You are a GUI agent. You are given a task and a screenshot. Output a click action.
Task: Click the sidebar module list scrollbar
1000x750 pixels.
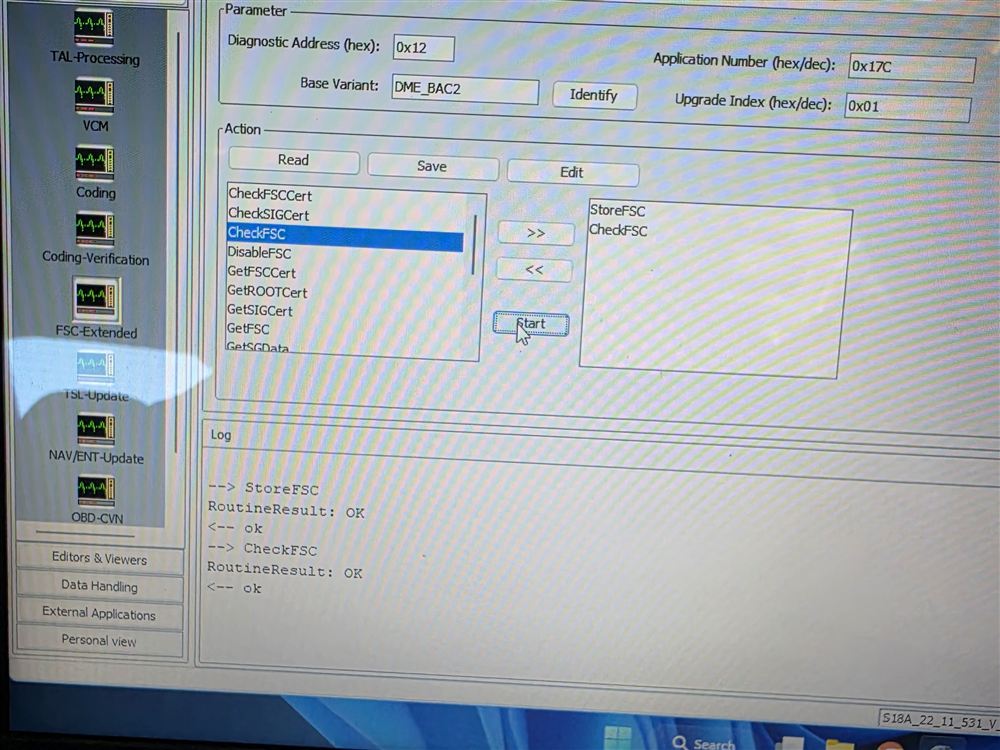tap(177, 242)
